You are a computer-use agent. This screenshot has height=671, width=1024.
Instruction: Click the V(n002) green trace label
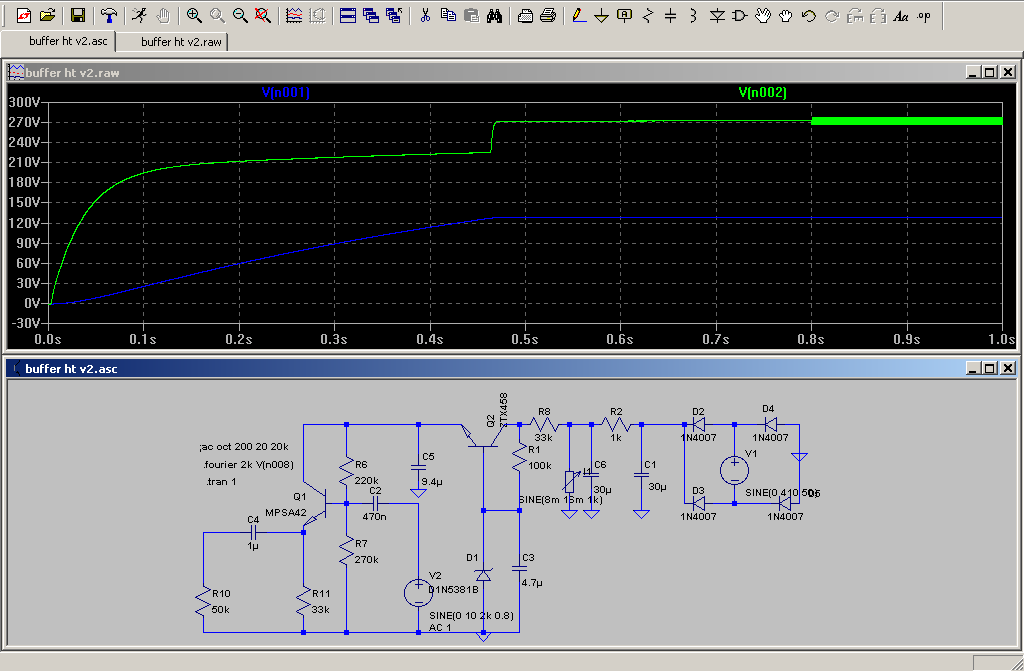tap(762, 93)
